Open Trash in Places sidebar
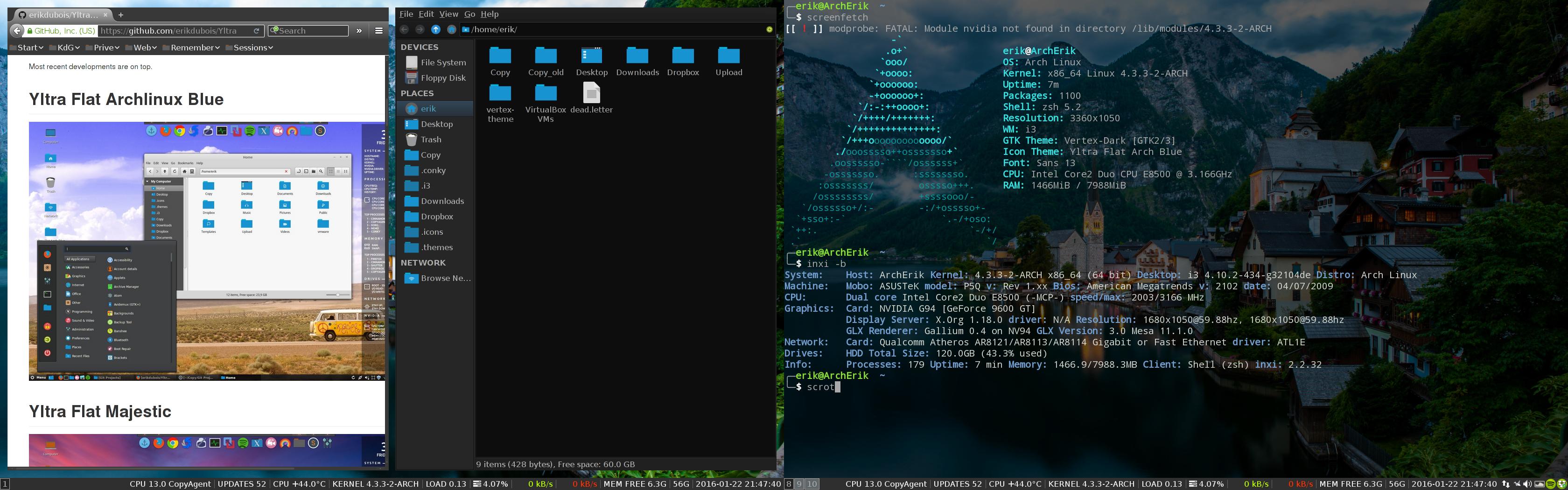The width and height of the screenshot is (1568, 490). coord(436,140)
